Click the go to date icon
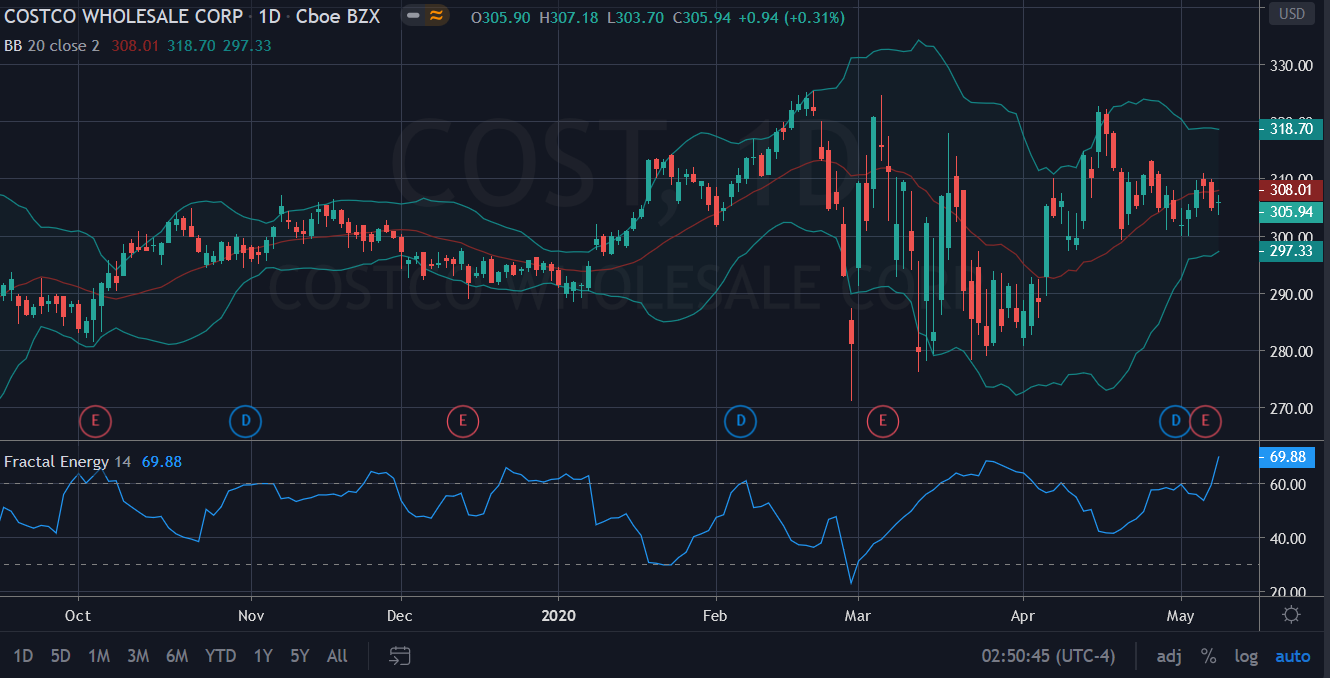This screenshot has height=678, width=1330. (x=400, y=656)
